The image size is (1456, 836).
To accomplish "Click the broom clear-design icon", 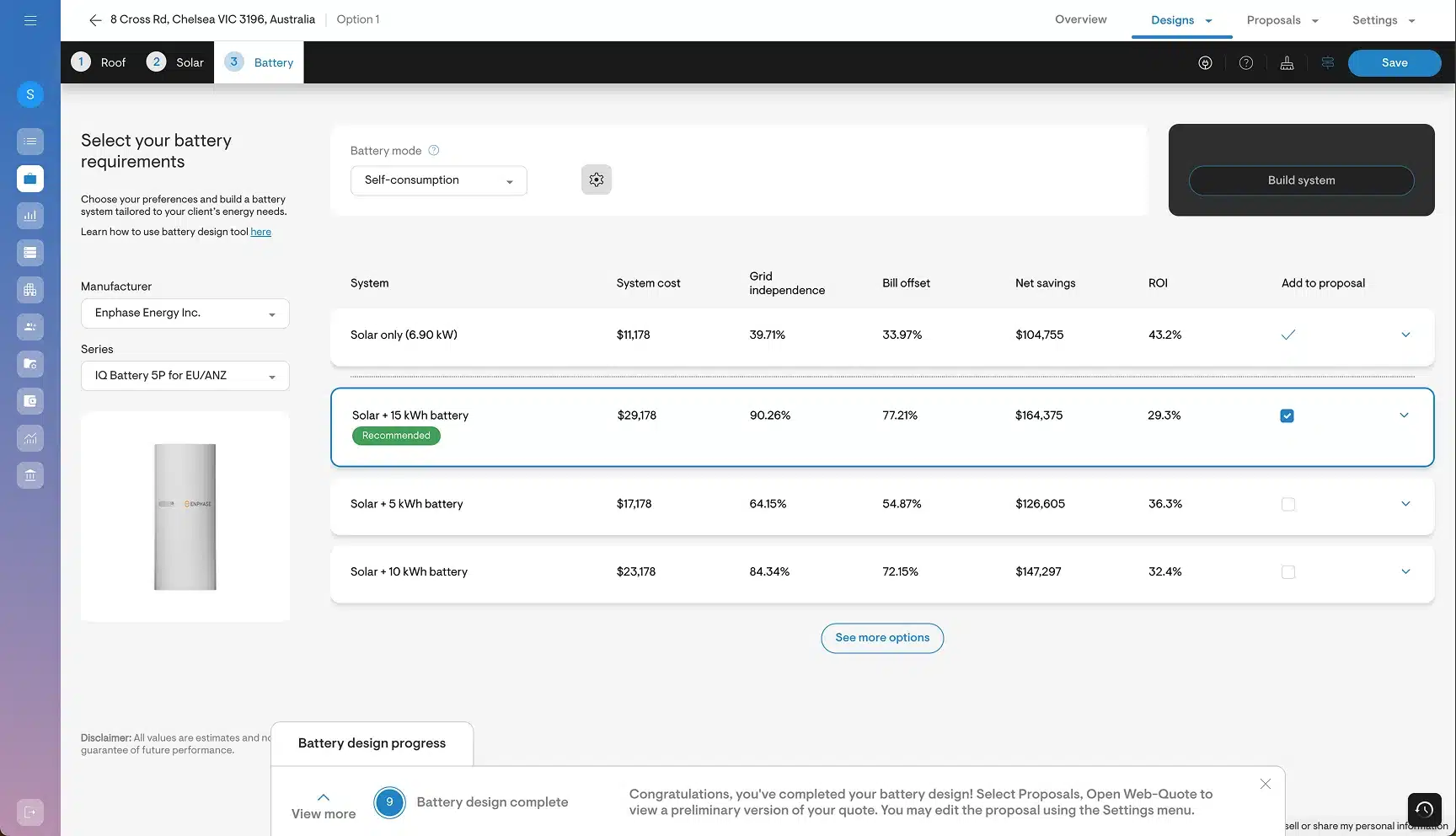I will coord(1287,63).
